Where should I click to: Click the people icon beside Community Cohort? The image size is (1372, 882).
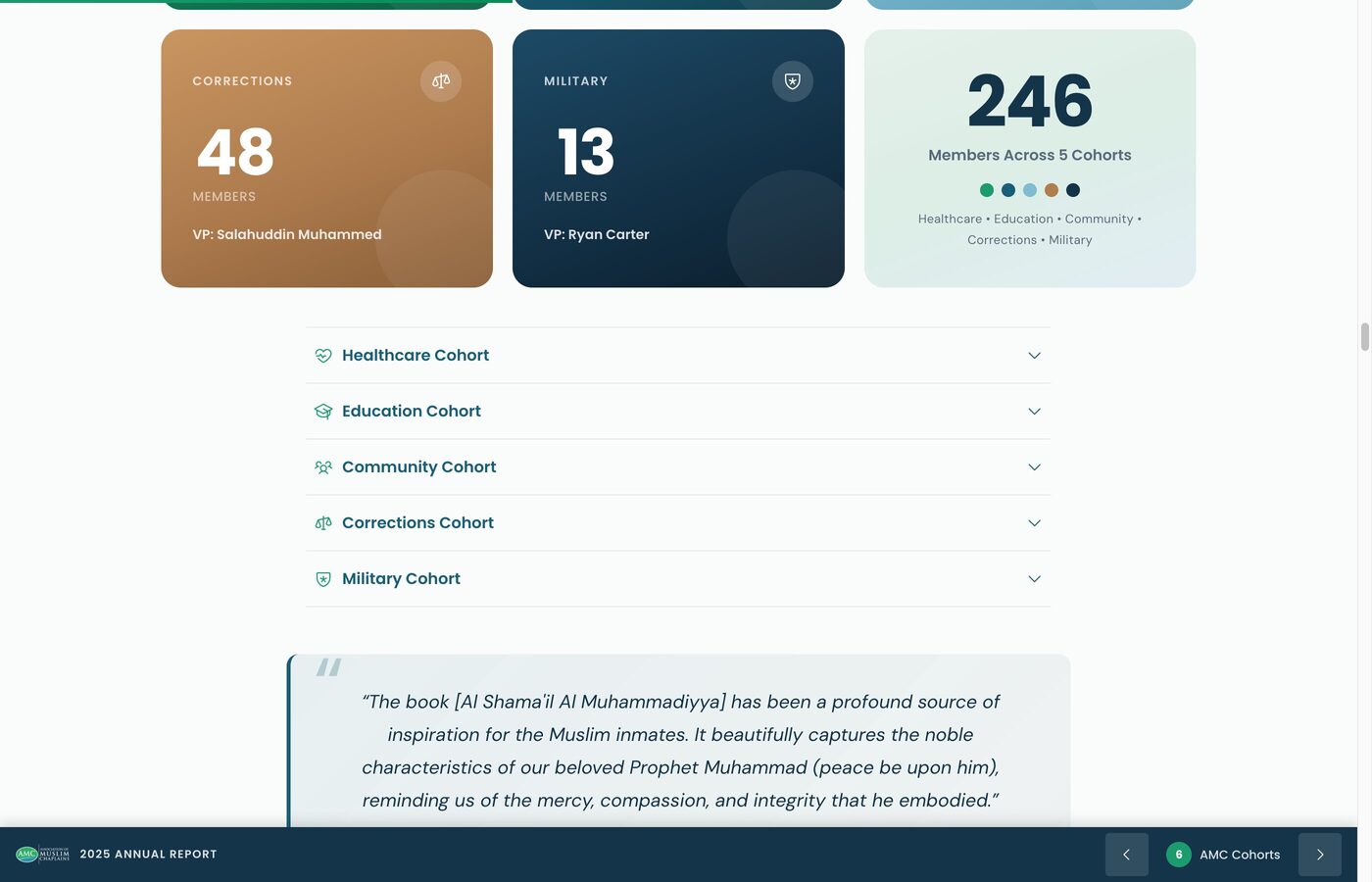pyautogui.click(x=323, y=467)
